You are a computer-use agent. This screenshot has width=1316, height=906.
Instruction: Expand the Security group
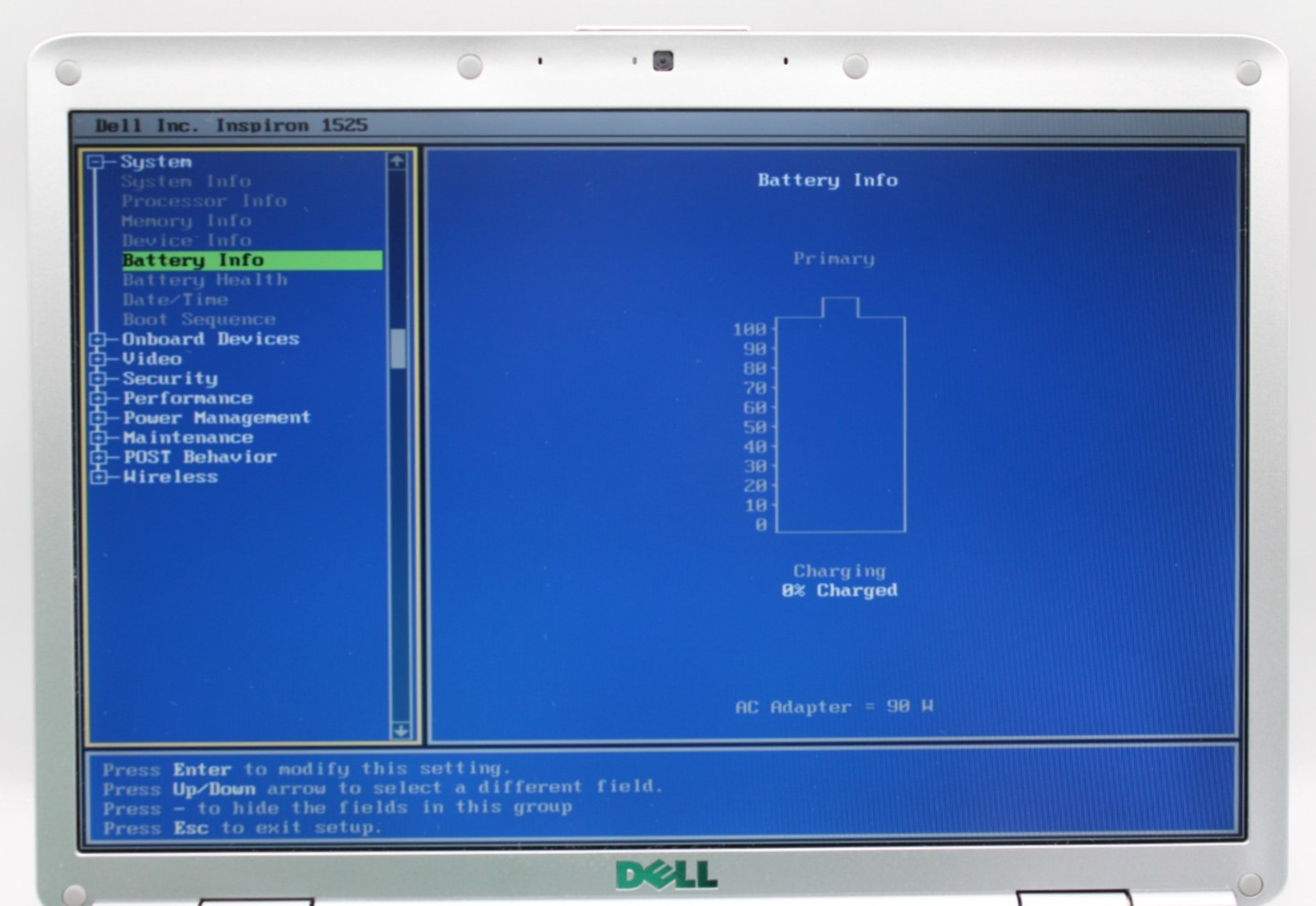[x=98, y=378]
